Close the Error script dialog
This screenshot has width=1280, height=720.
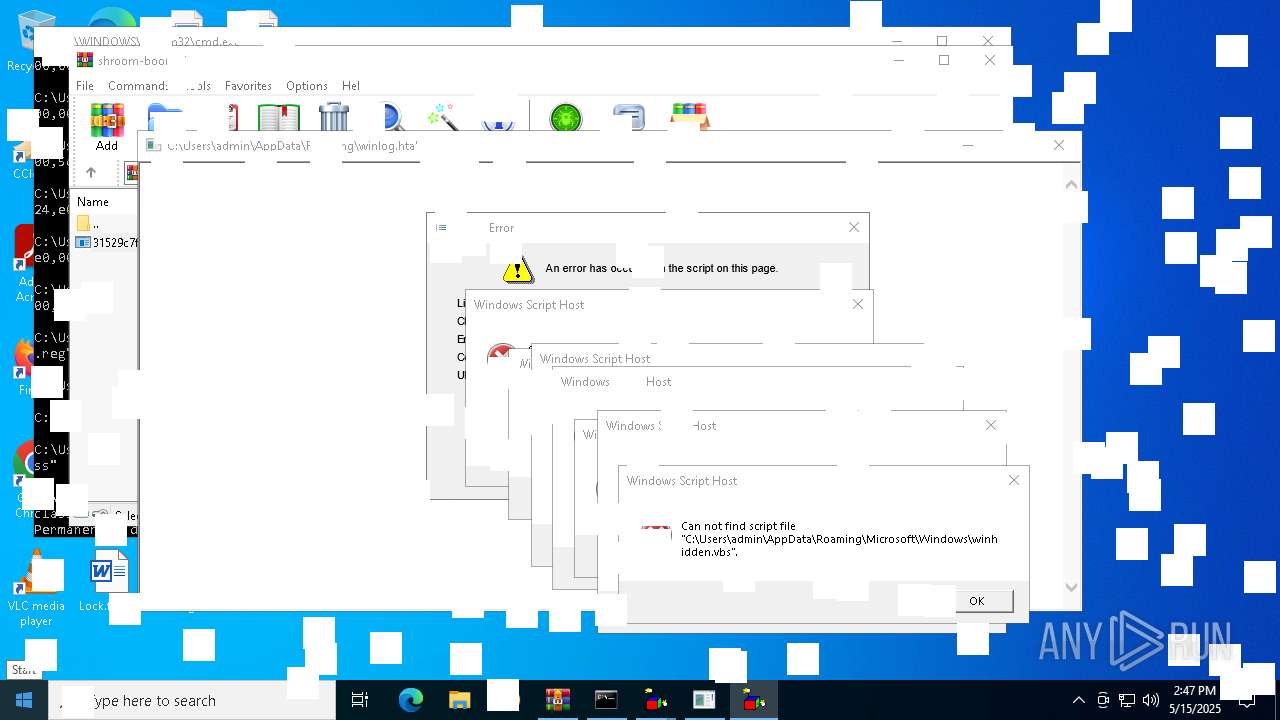pyautogui.click(x=854, y=227)
